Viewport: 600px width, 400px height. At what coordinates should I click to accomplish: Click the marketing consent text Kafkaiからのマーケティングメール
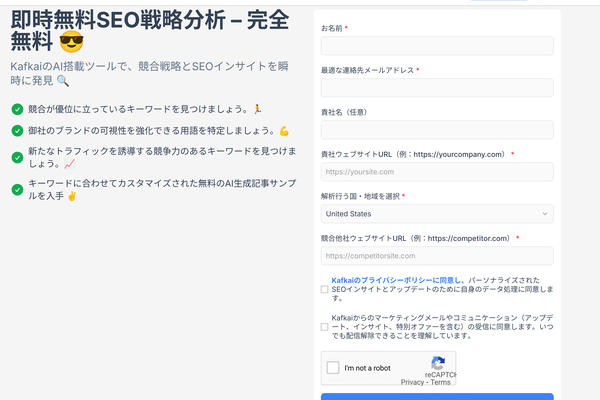pyautogui.click(x=442, y=327)
